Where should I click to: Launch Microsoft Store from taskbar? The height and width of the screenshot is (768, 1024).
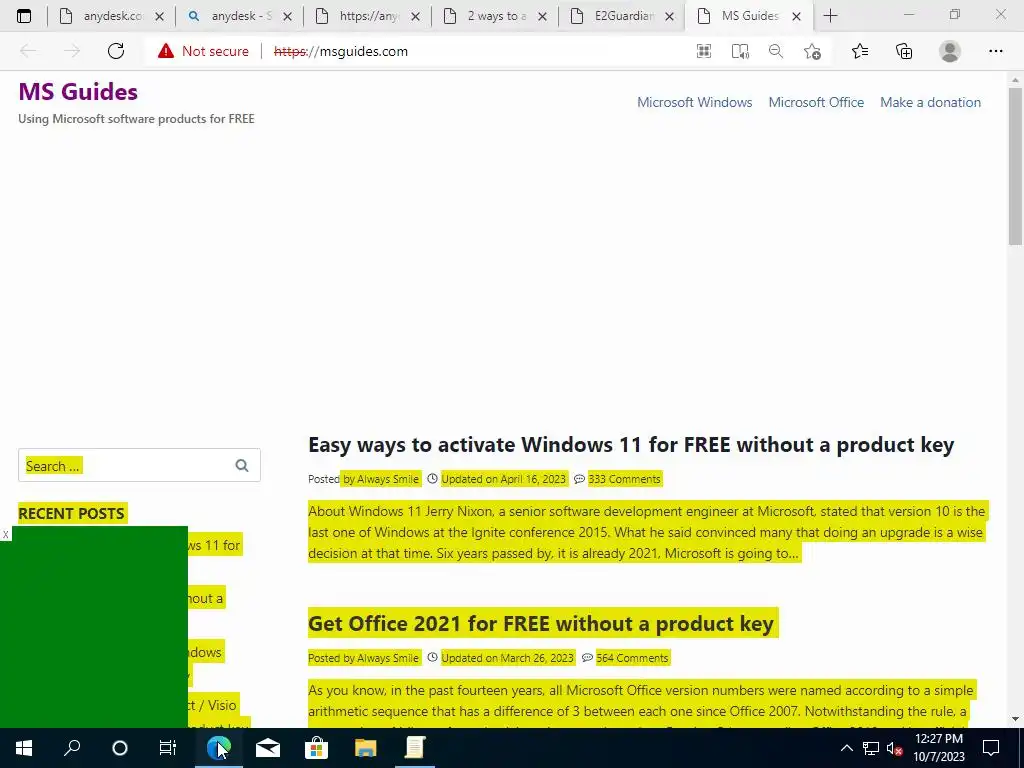click(316, 748)
